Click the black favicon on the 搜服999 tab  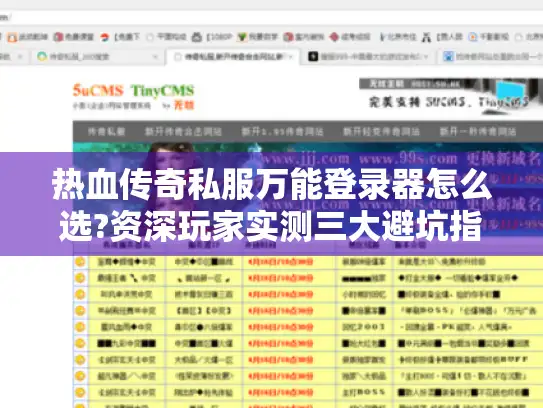[313, 56]
